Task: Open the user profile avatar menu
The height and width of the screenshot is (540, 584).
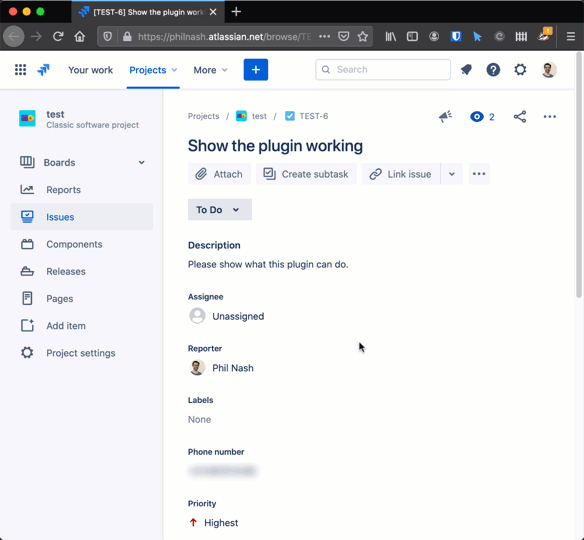Action: [x=549, y=70]
